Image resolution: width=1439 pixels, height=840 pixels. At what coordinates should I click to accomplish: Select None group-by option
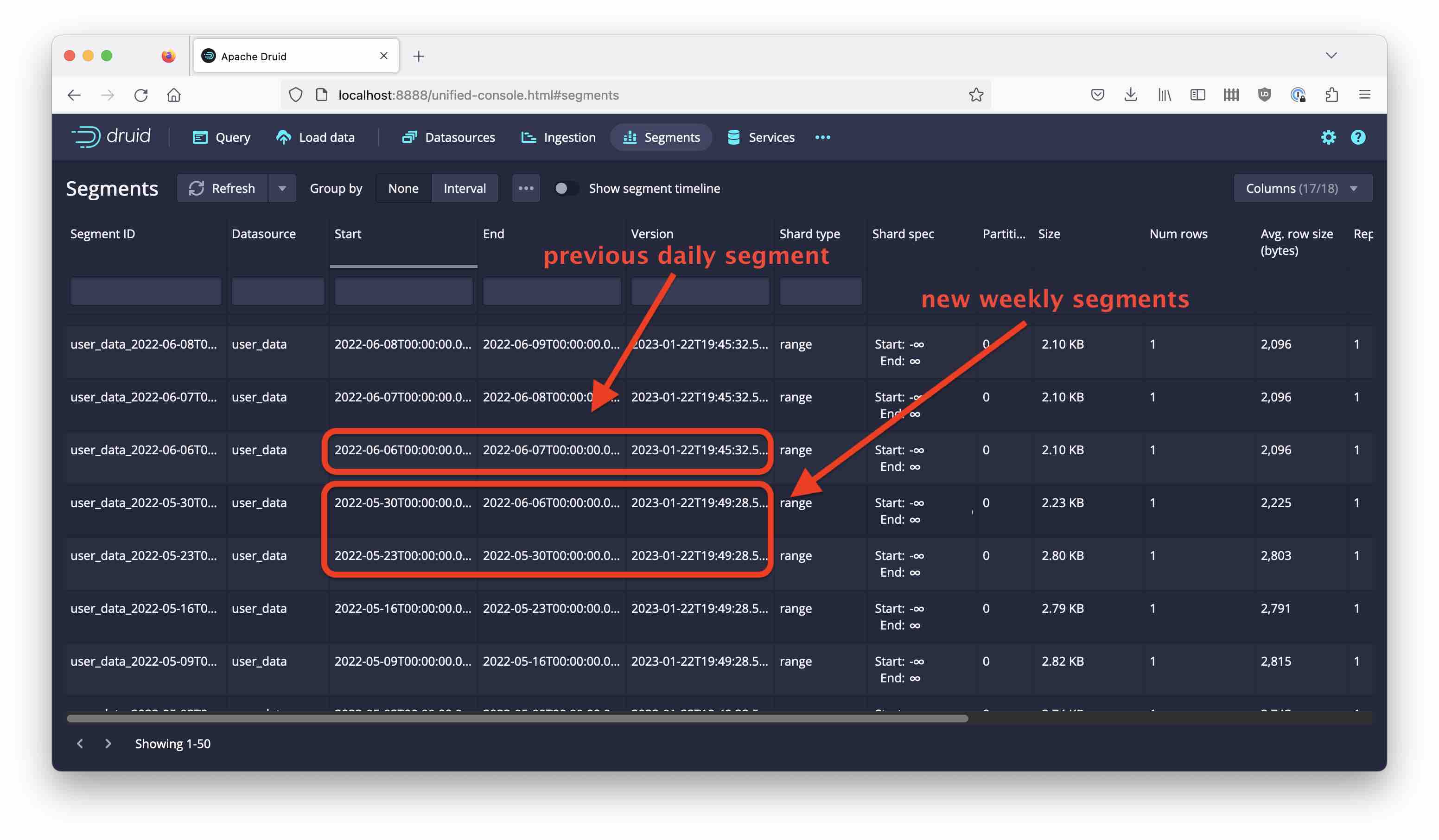tap(403, 188)
